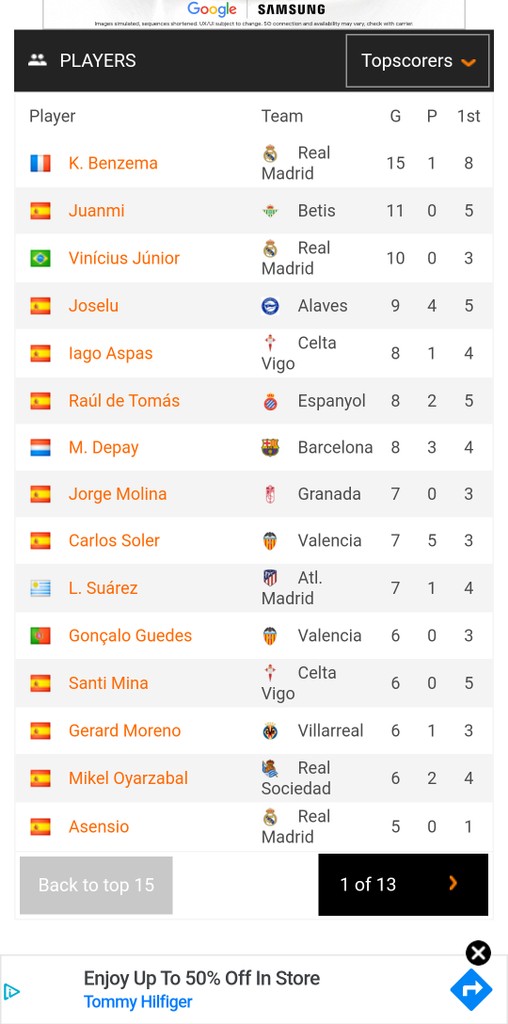The width and height of the screenshot is (508, 1024).
Task: Tap the players group icon in header
Action: (38, 61)
